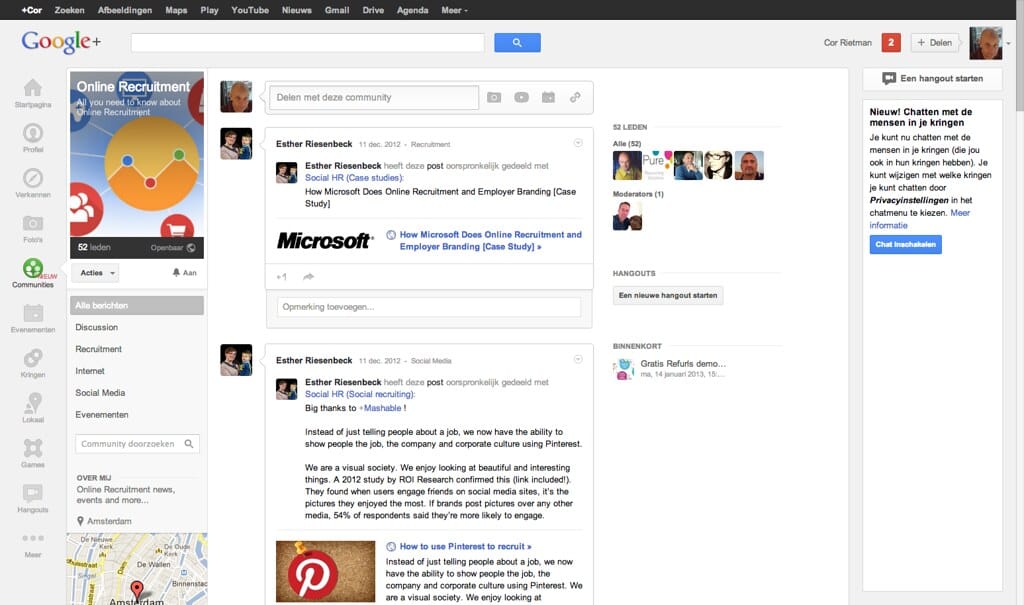Open the +Mashable mention link
The width and height of the screenshot is (1024, 605).
click(x=380, y=408)
